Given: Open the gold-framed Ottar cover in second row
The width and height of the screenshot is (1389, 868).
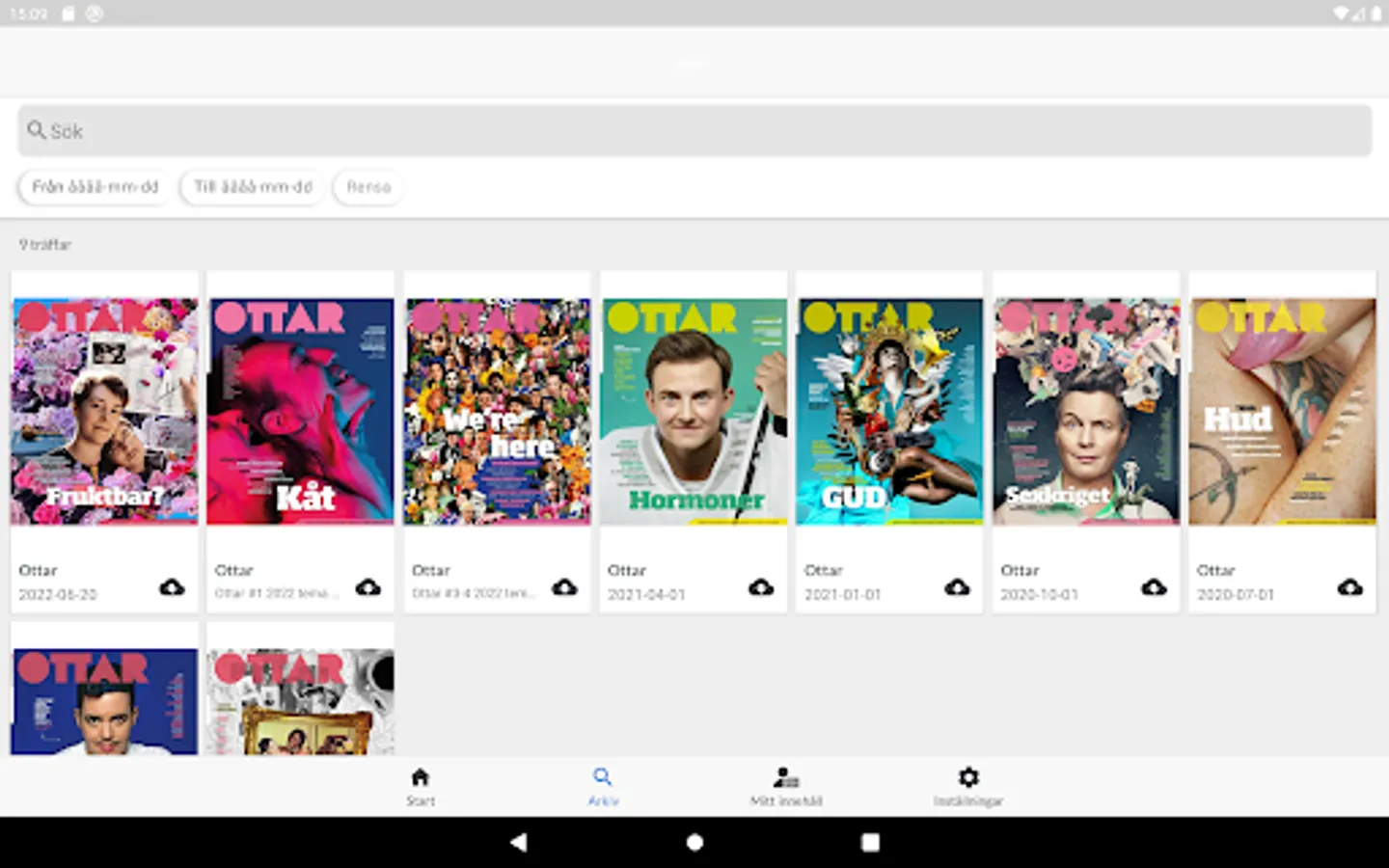Looking at the screenshot, I should (301, 701).
